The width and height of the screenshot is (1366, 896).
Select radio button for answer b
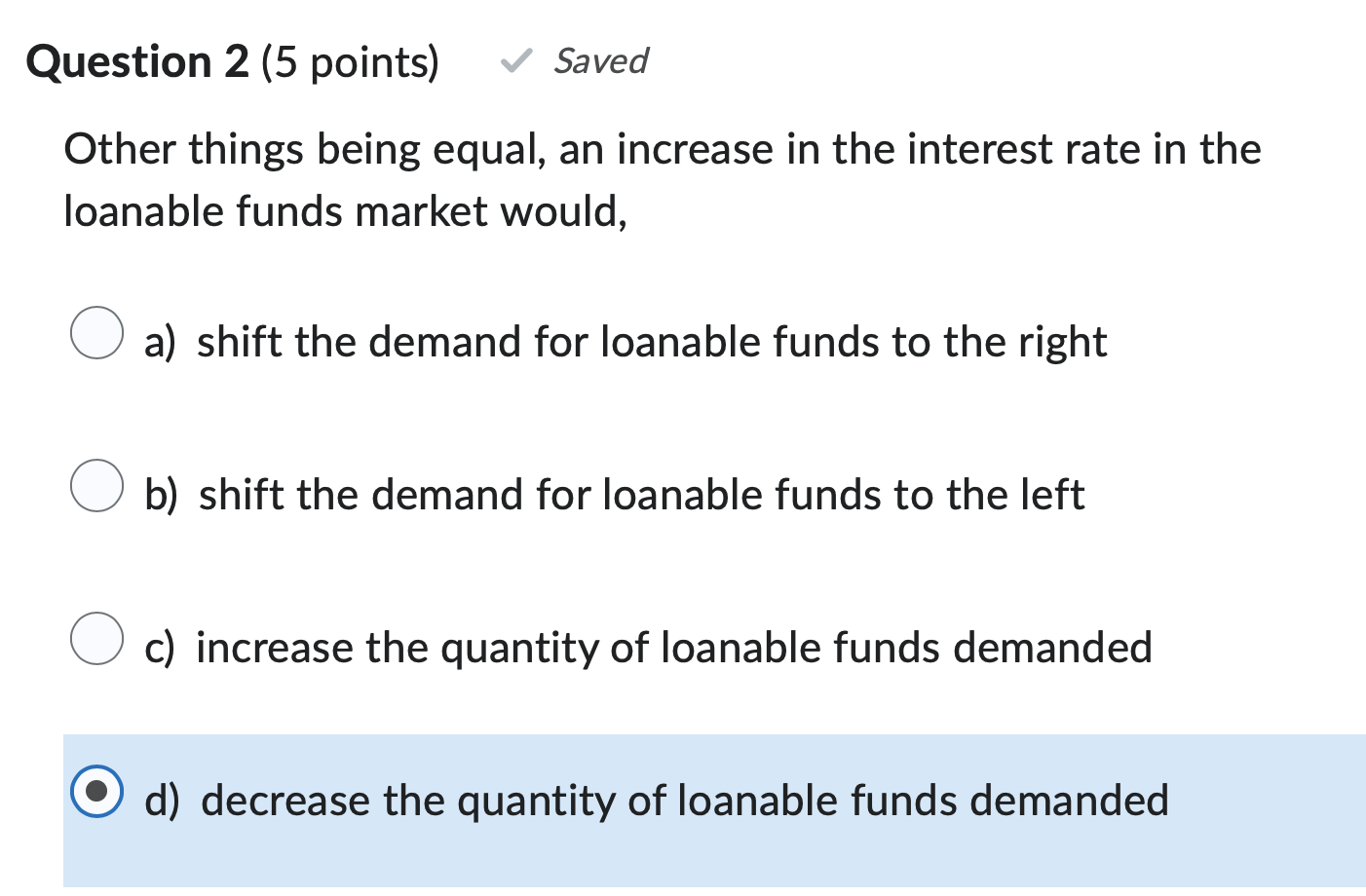pyautogui.click(x=96, y=486)
